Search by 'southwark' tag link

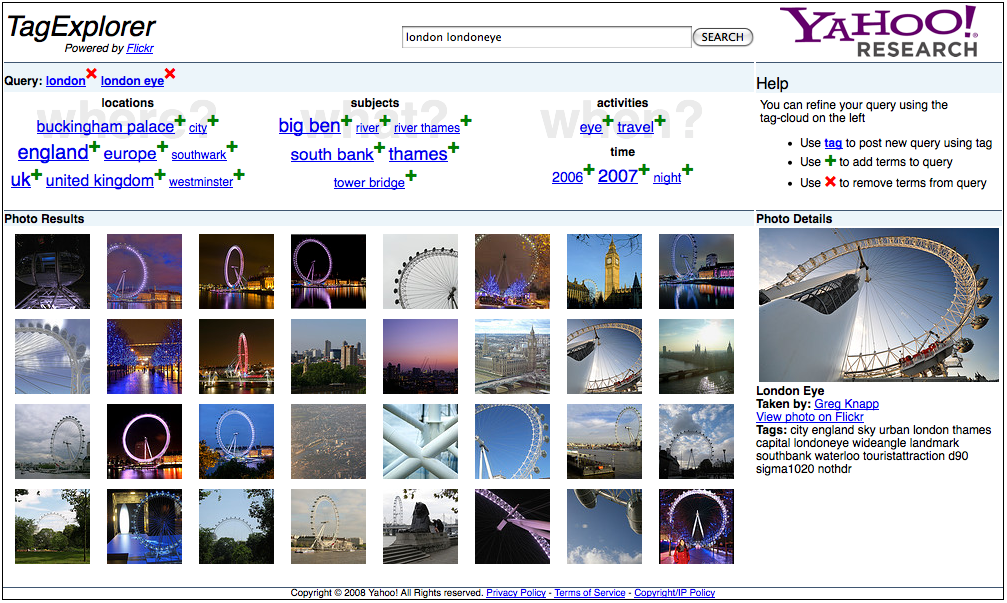pyautogui.click(x=198, y=155)
